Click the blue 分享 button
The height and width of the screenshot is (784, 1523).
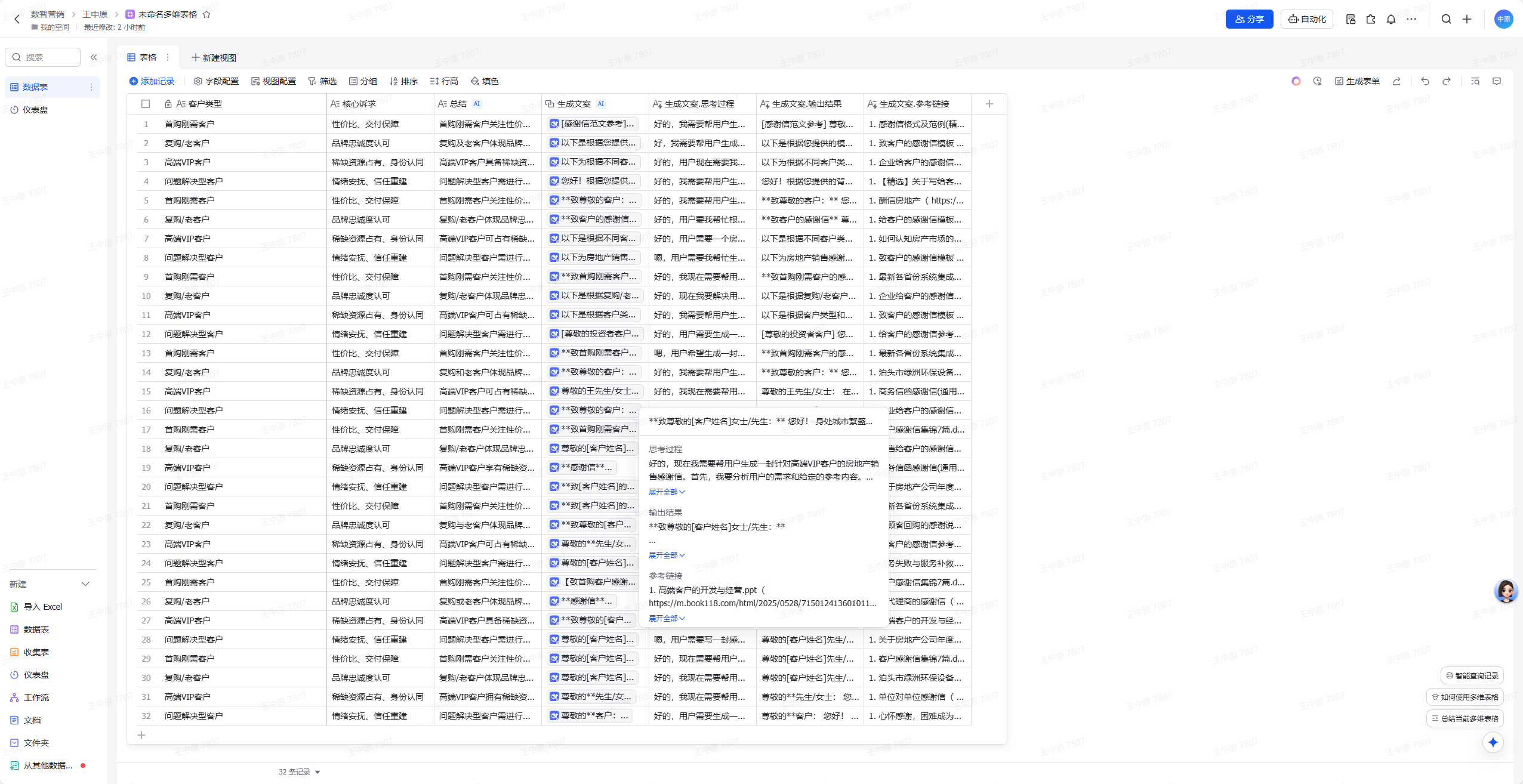[x=1249, y=19]
